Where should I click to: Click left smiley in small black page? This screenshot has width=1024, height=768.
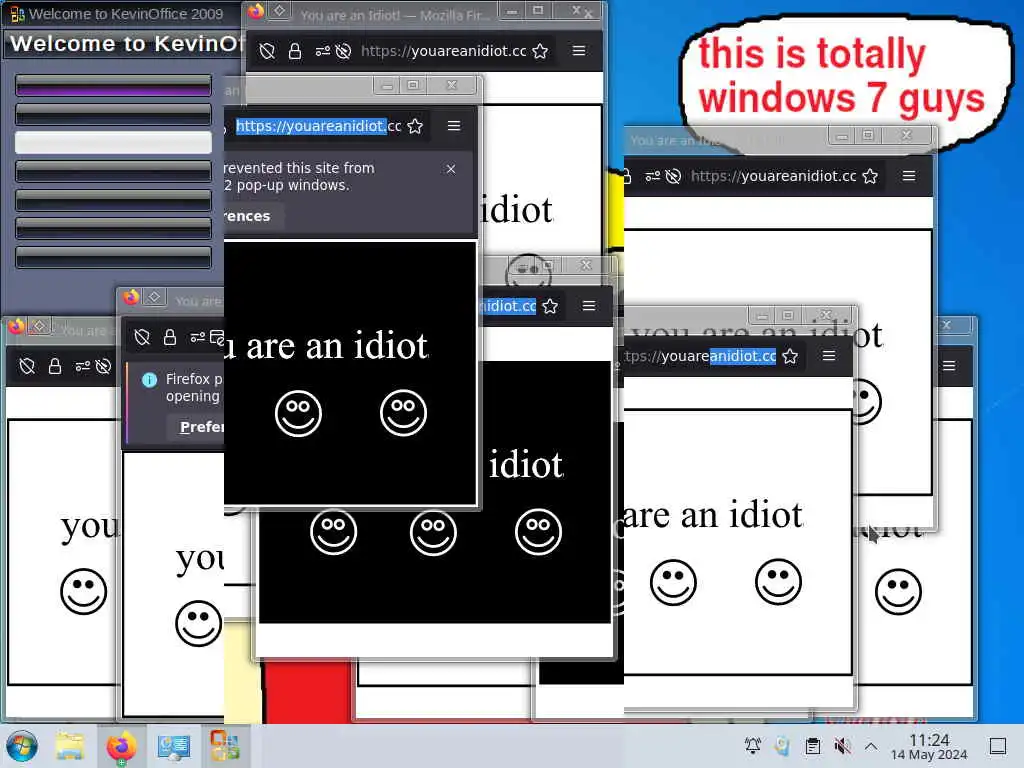tap(298, 413)
